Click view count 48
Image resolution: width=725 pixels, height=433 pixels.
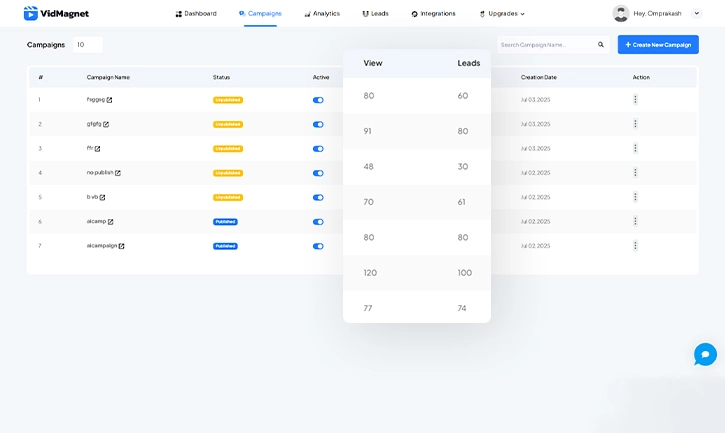[x=368, y=167]
